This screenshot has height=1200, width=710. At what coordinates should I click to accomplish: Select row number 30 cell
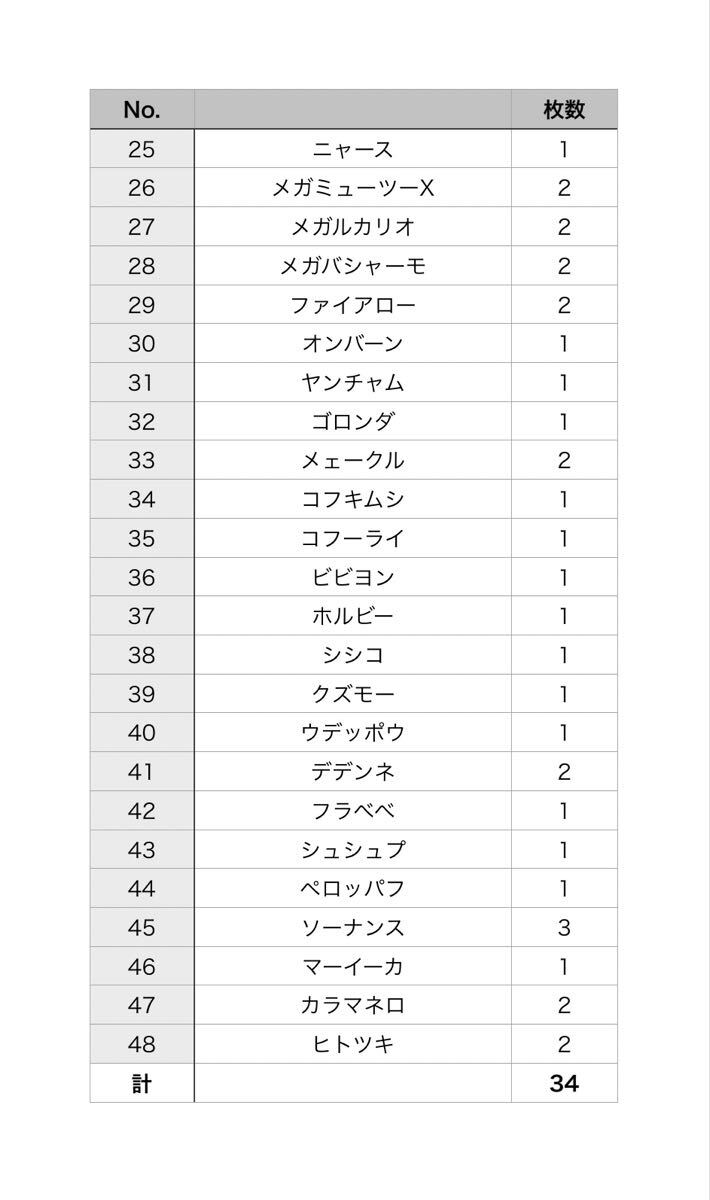[142, 344]
